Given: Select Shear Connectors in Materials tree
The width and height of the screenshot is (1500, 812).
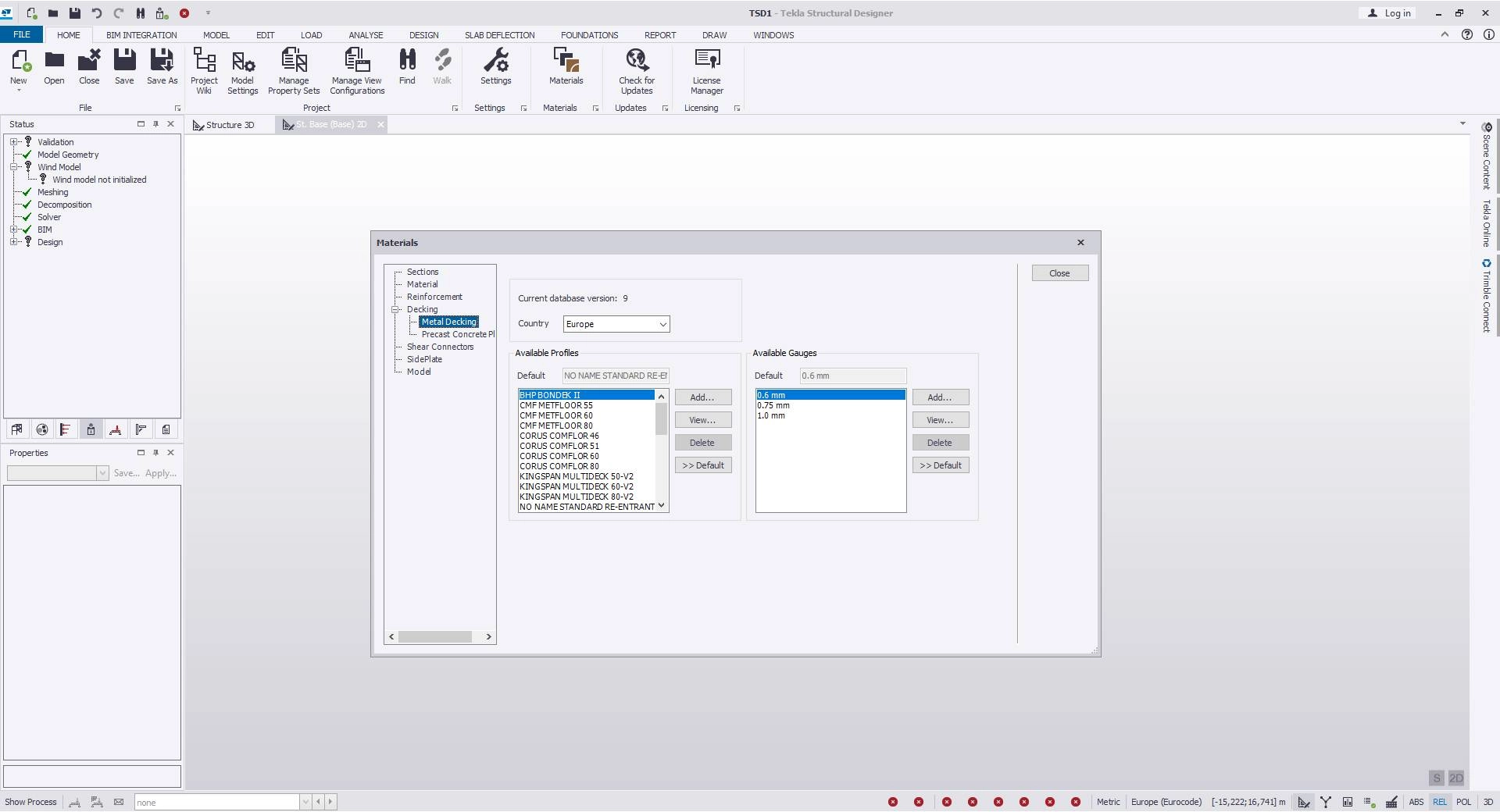Looking at the screenshot, I should (440, 347).
